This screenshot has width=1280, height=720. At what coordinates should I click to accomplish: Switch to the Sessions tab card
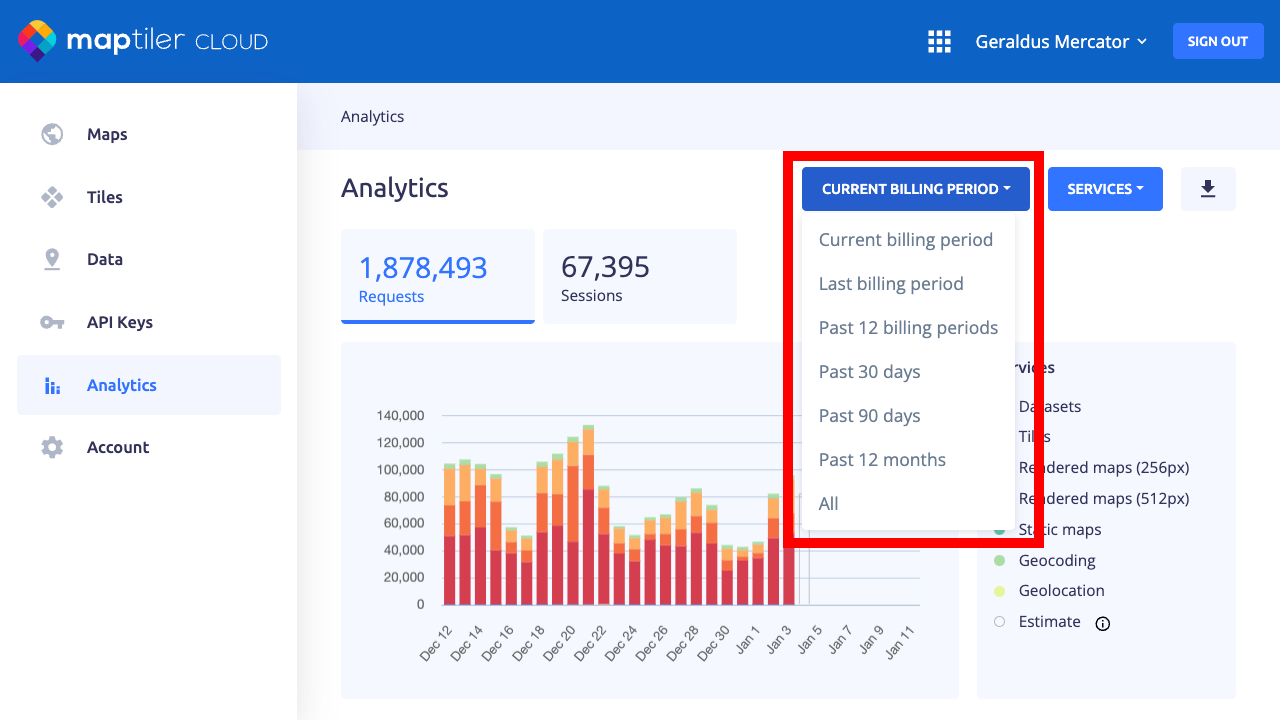click(x=639, y=277)
